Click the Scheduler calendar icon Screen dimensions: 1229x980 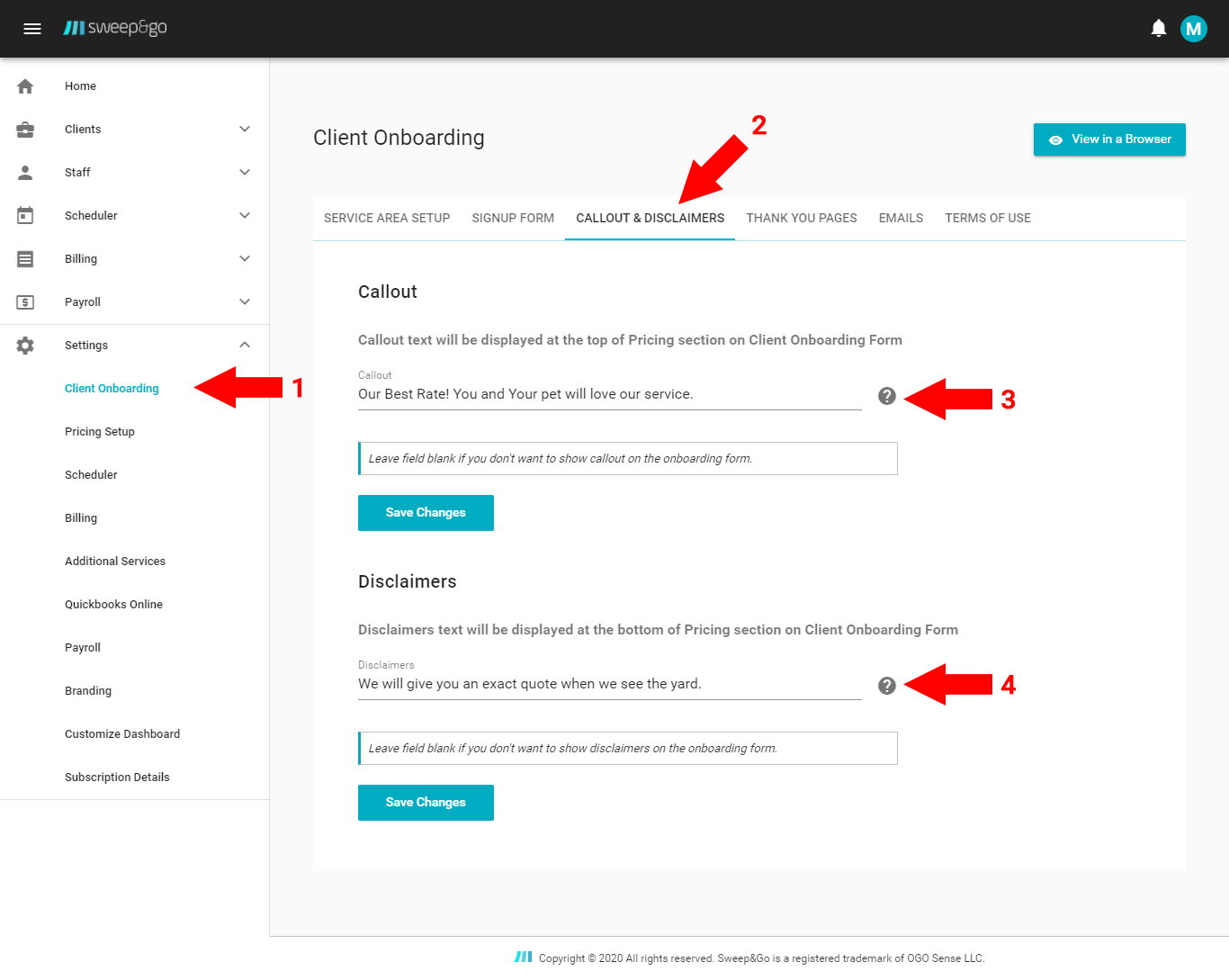(25, 216)
